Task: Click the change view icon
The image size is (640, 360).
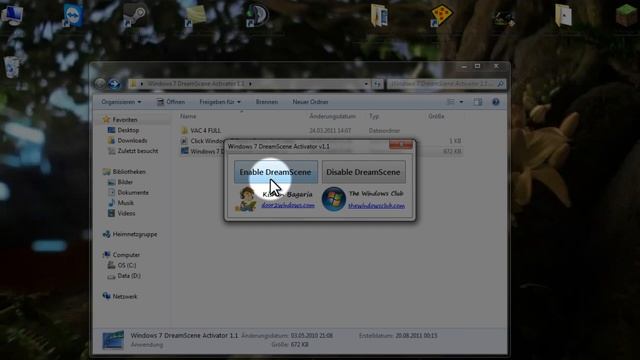Action: (x=450, y=102)
